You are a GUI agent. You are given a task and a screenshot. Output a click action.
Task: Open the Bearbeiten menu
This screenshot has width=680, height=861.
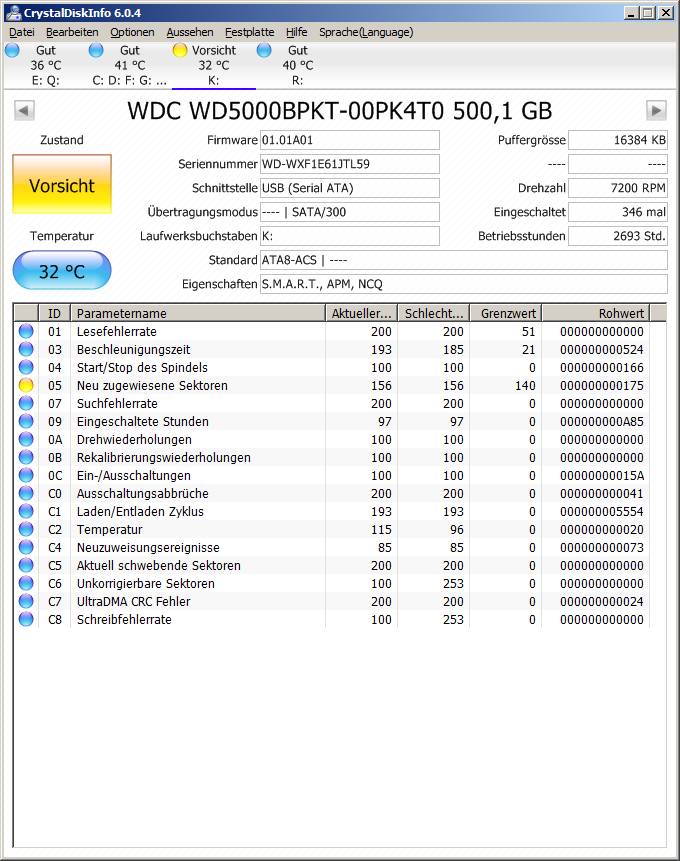(72, 32)
